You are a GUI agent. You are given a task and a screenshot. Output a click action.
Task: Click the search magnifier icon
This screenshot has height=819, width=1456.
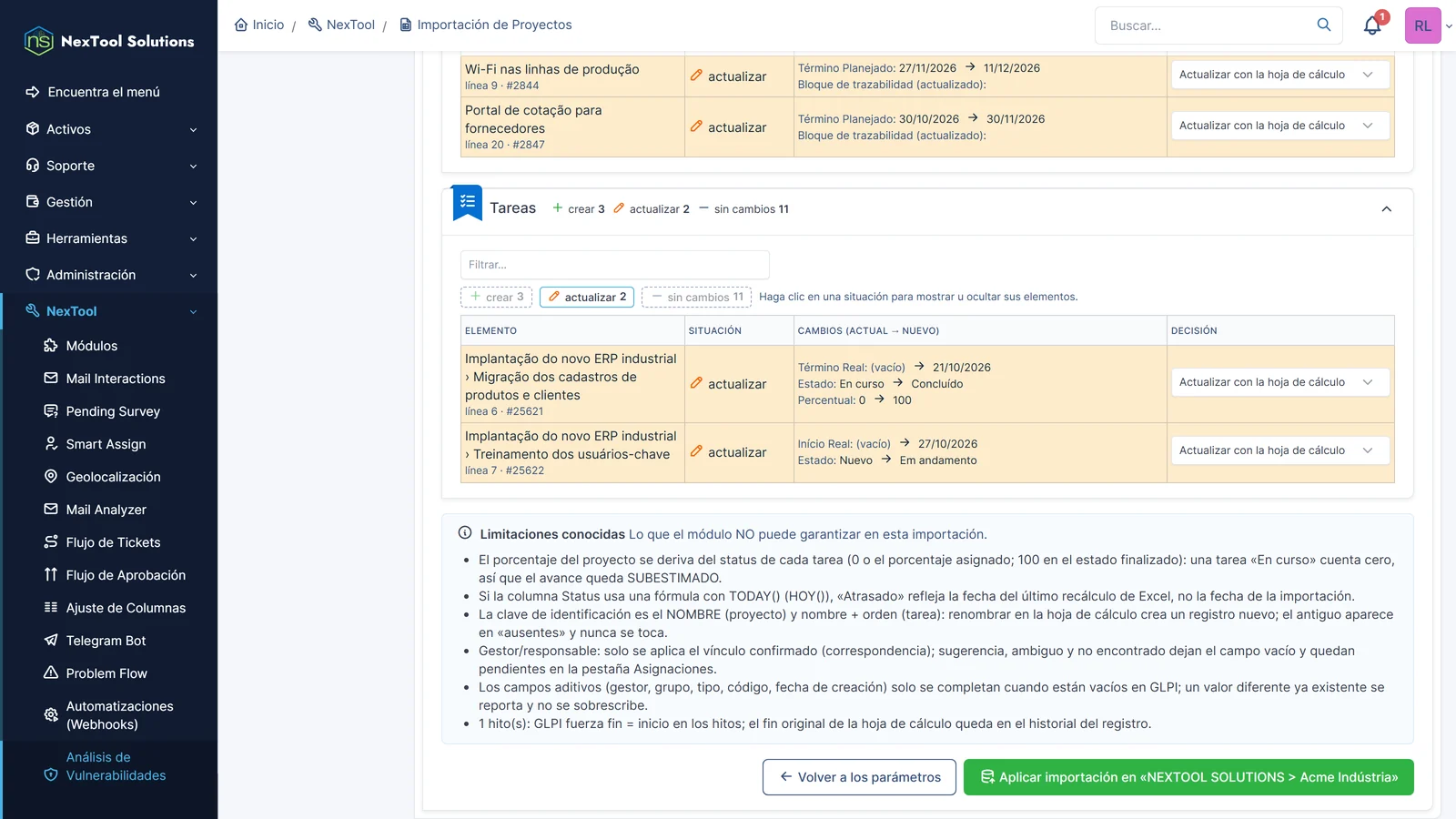pyautogui.click(x=1324, y=25)
